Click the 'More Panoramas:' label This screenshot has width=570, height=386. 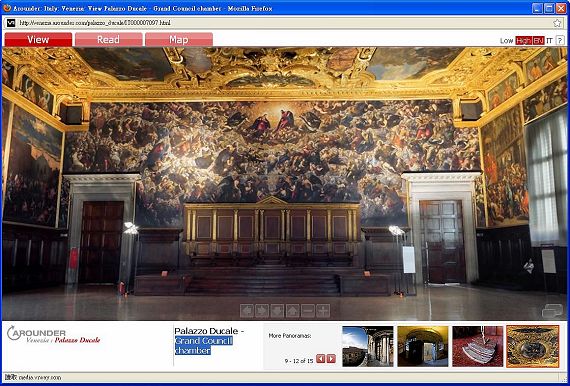290,336
